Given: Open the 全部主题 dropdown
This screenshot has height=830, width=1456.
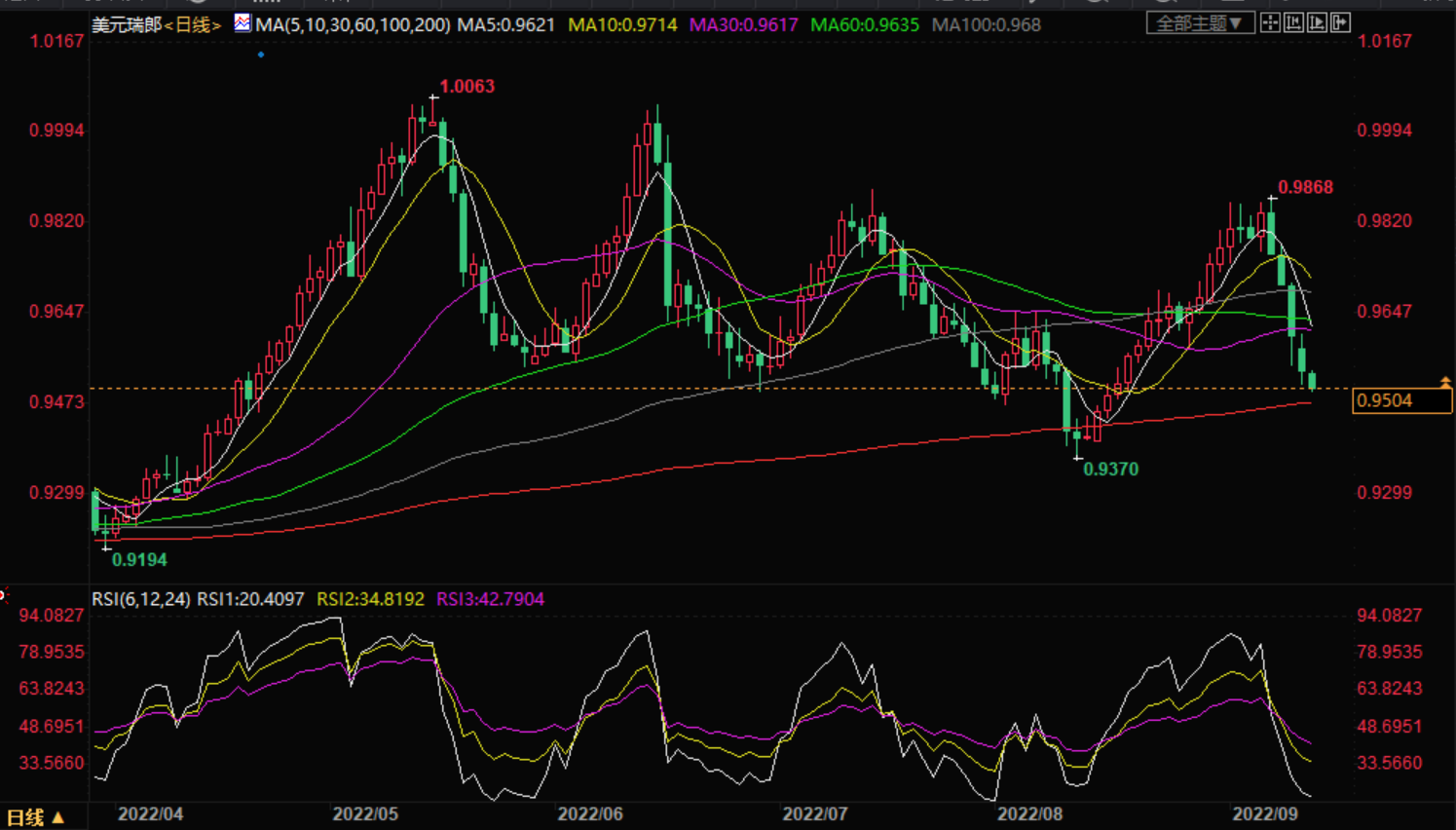Looking at the screenshot, I should pyautogui.click(x=1199, y=23).
